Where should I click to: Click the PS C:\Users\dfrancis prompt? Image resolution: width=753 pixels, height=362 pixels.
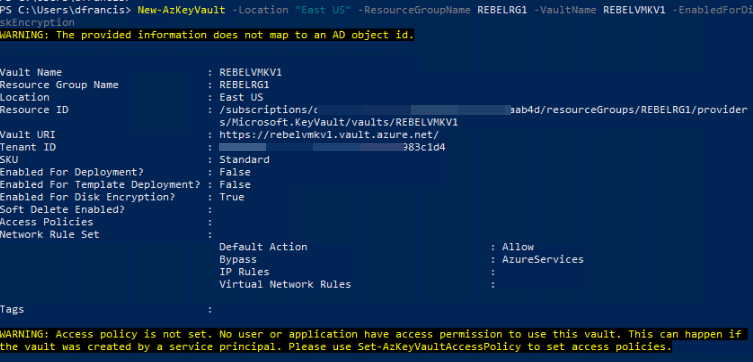pyautogui.click(x=66, y=10)
